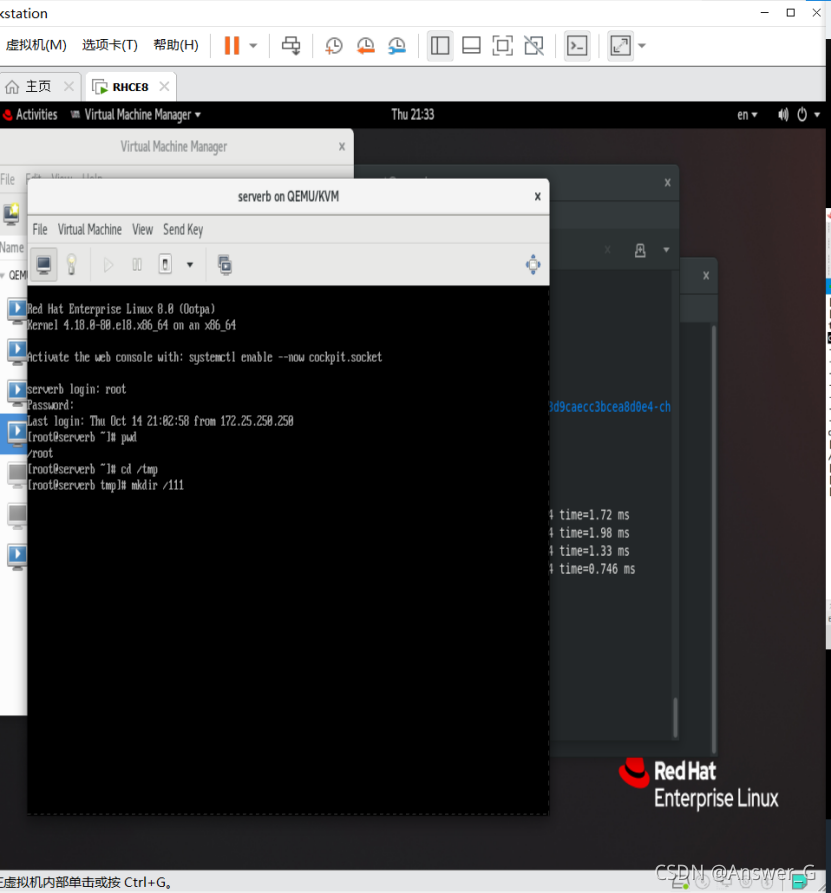Open the clock showing Thu 21:33

[412, 114]
